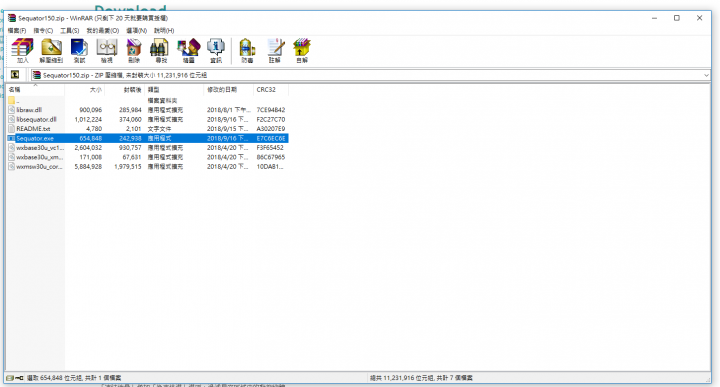Viewport: 720px width, 387px height.
Task: Click the packed size value 2,101
Action: point(134,129)
